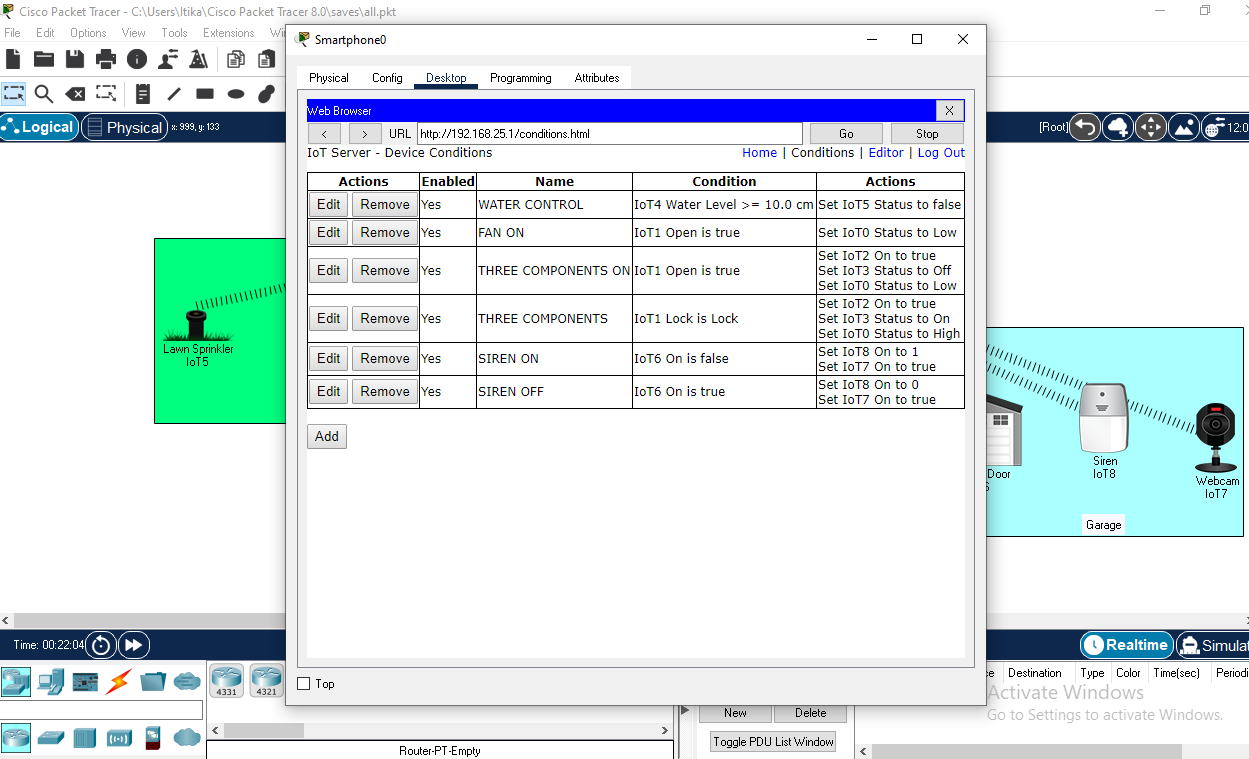Click the Fast Forward Time icon
1249x759 pixels.
(x=134, y=645)
